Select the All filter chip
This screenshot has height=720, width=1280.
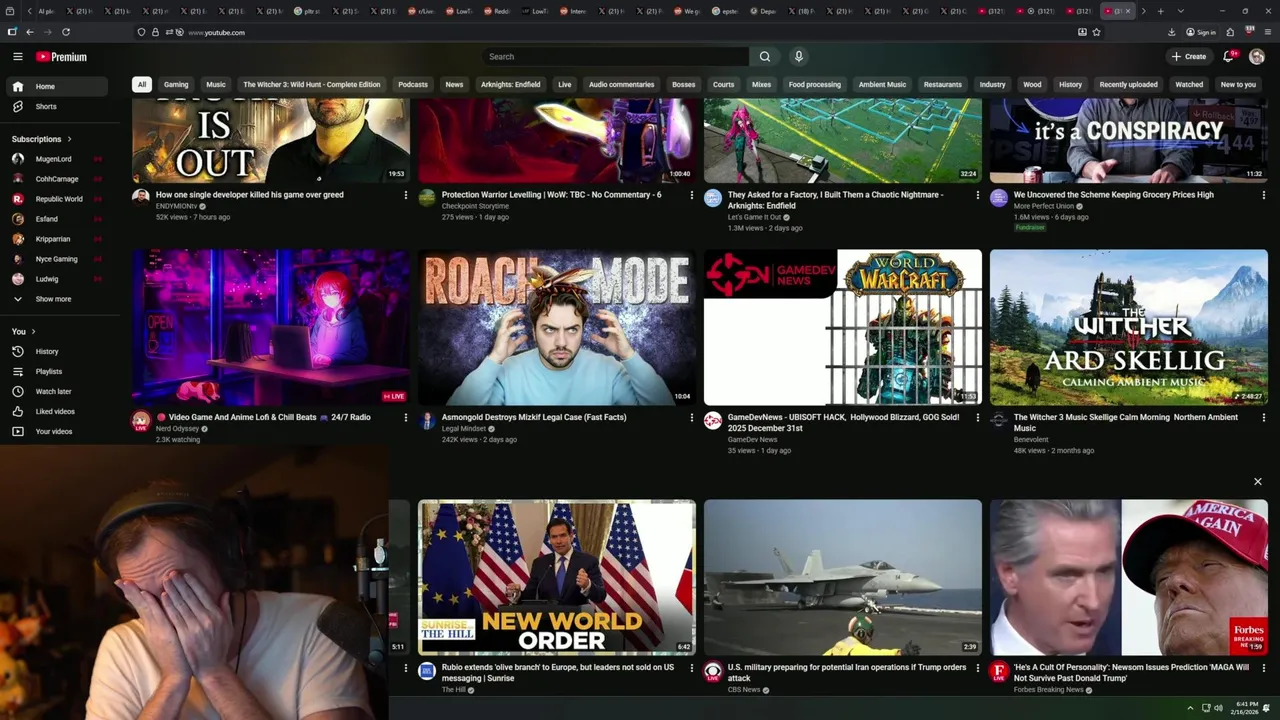pyautogui.click(x=142, y=85)
